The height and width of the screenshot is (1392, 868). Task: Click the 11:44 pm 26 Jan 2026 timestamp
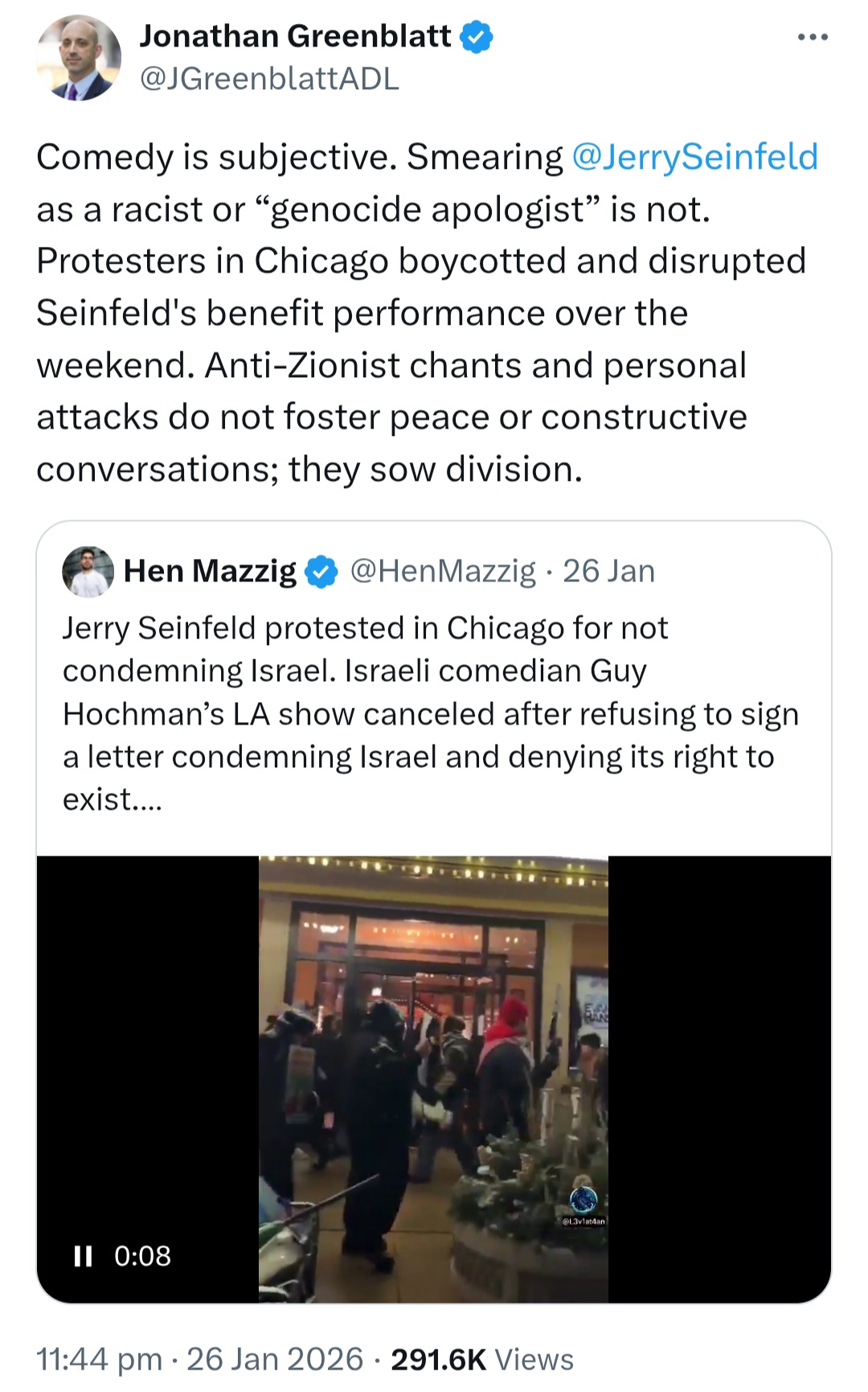[199, 1359]
